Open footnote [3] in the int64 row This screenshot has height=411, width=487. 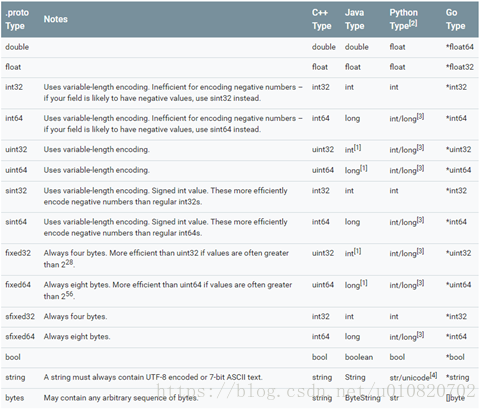(420, 116)
